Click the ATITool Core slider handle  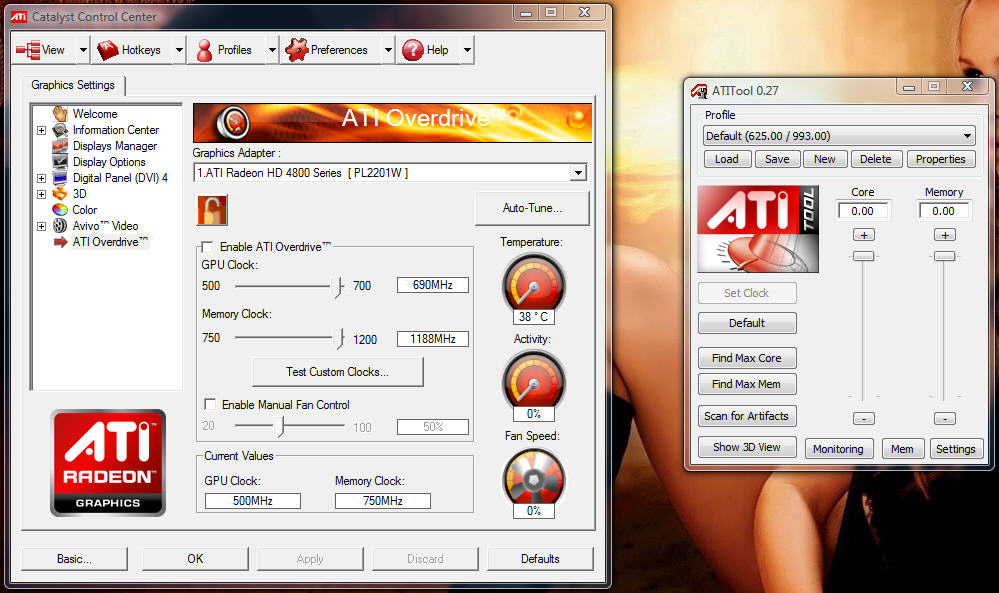864,256
